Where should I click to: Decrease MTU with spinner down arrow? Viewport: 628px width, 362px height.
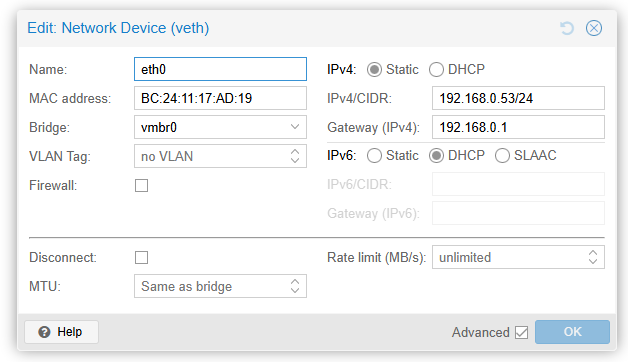pyautogui.click(x=295, y=290)
